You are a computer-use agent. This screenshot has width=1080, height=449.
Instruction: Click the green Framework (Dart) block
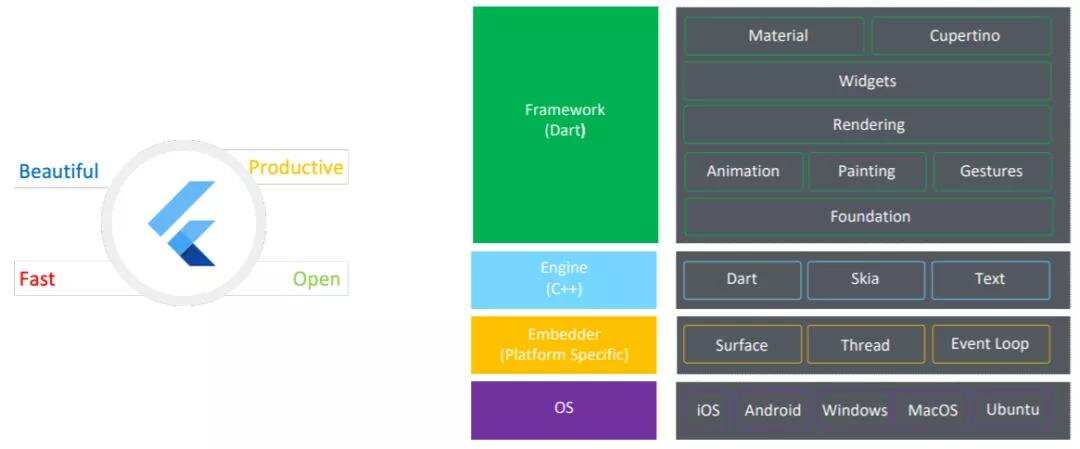pos(565,124)
